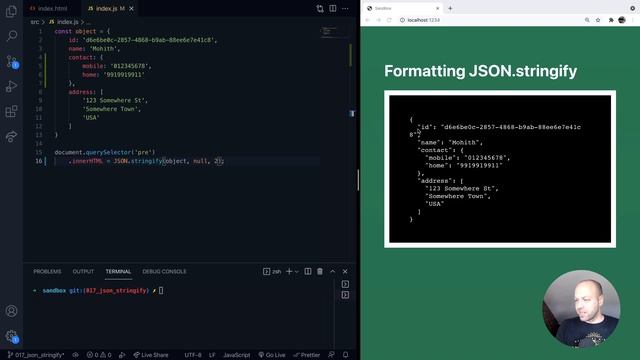Open the launch profile dropdown beside the plus
The height and width of the screenshot is (360, 640).
[x=297, y=271]
